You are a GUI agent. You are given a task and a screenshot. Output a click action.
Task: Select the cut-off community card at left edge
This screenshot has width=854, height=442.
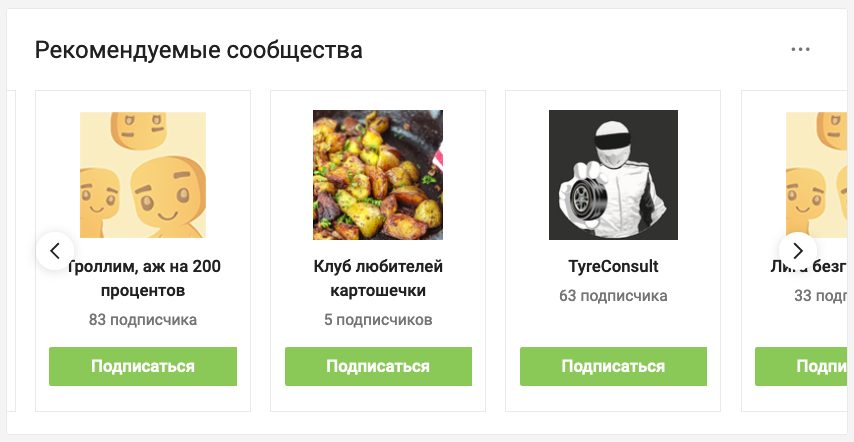pyautogui.click(x=11, y=251)
